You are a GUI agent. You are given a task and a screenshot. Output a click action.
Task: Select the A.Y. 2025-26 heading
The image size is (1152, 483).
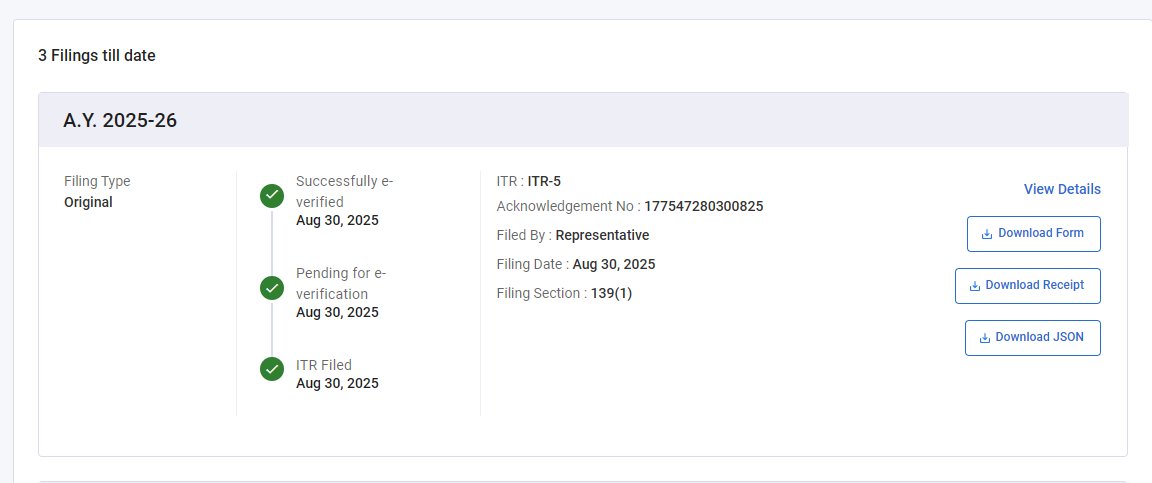pos(120,121)
